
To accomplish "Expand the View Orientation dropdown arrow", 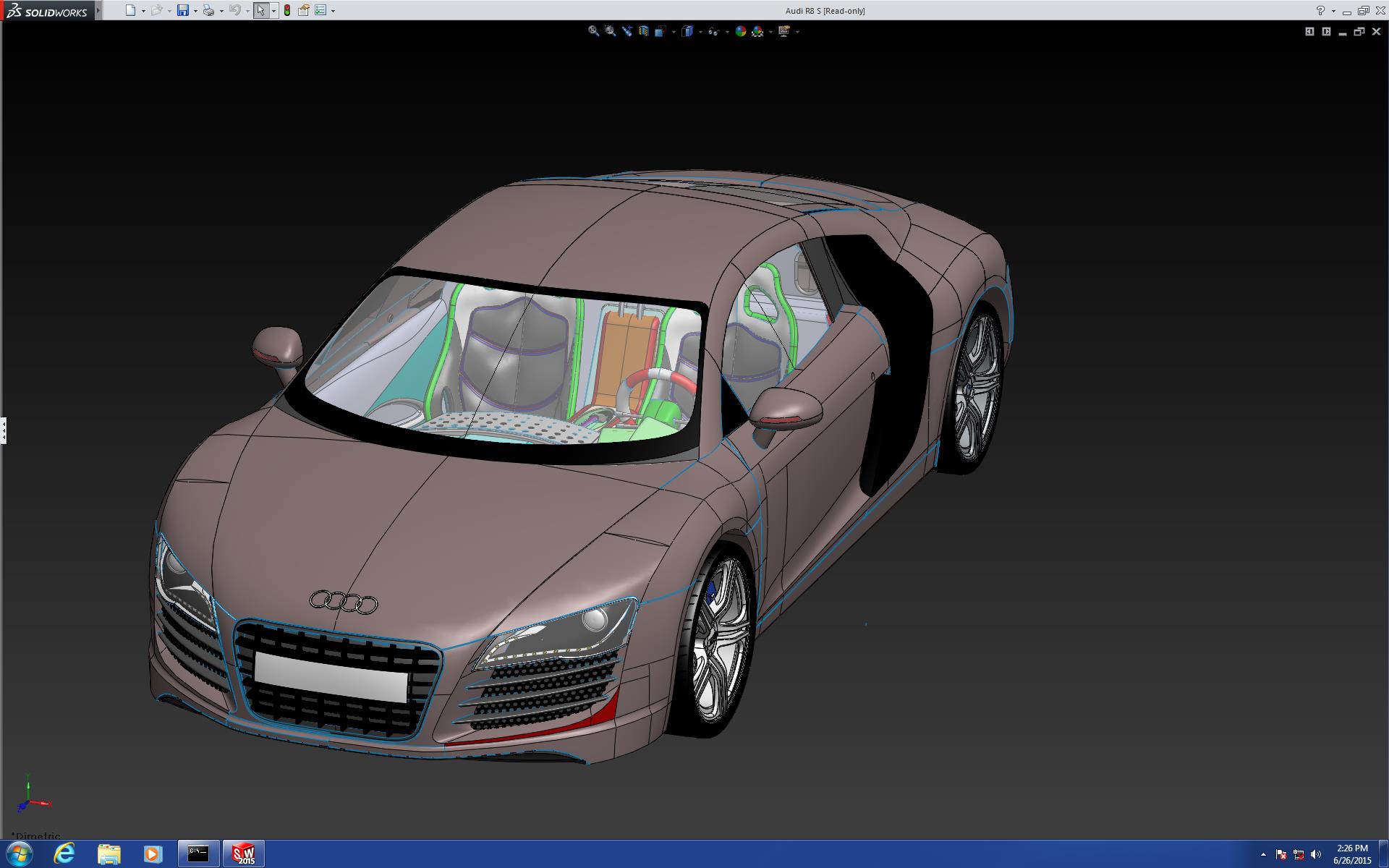I will tap(674, 32).
